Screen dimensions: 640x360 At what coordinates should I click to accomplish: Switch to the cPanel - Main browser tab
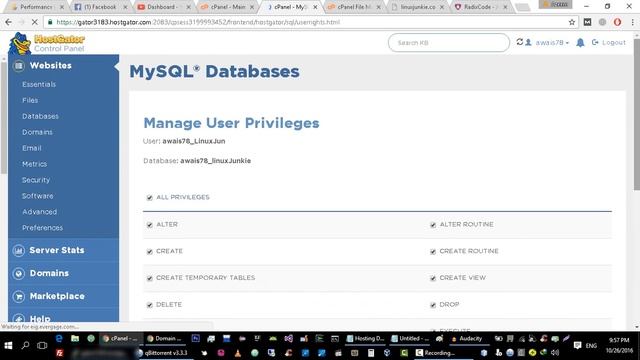[x=227, y=7]
